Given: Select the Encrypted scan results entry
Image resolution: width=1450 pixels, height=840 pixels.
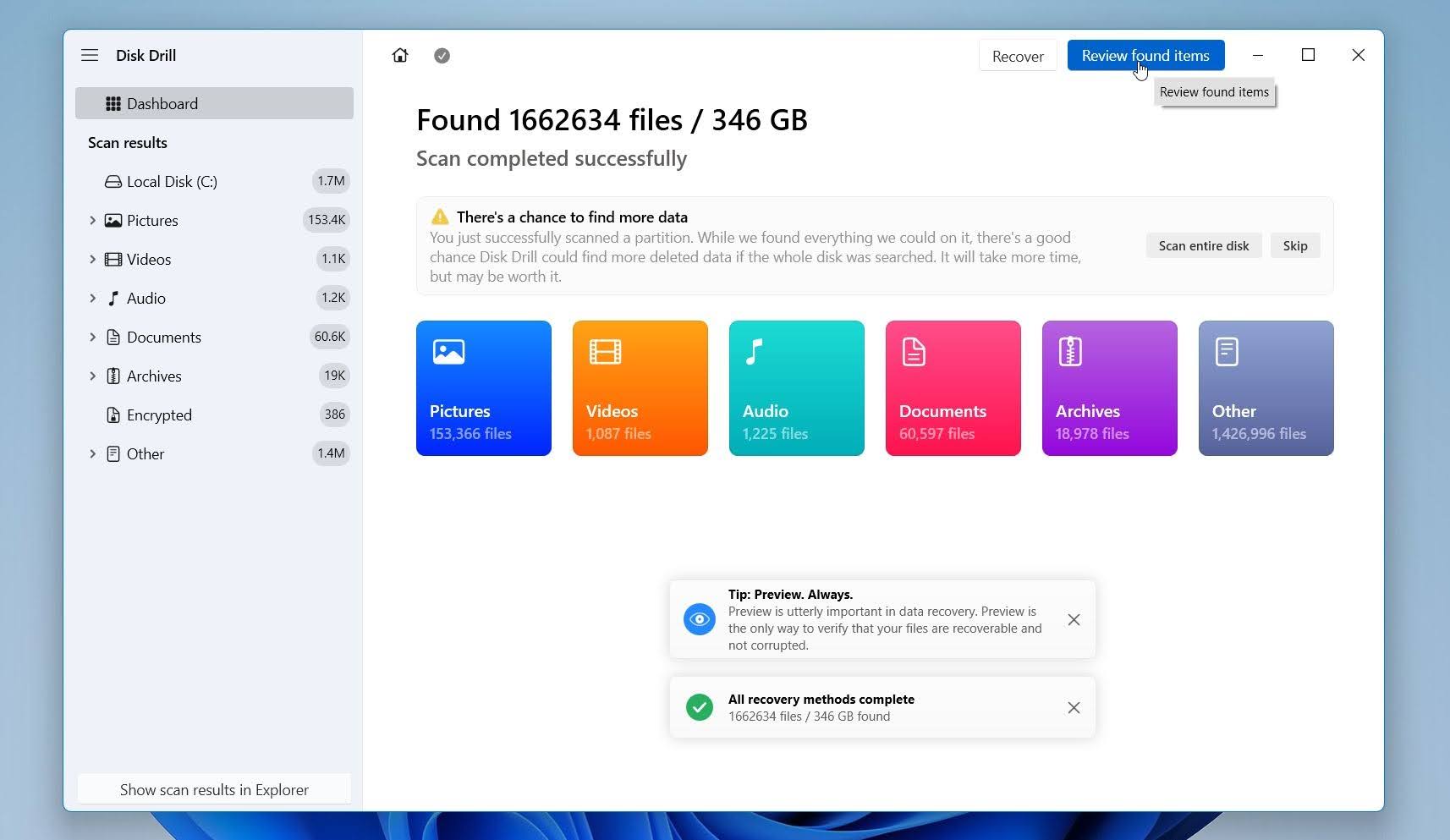Looking at the screenshot, I should click(x=214, y=415).
